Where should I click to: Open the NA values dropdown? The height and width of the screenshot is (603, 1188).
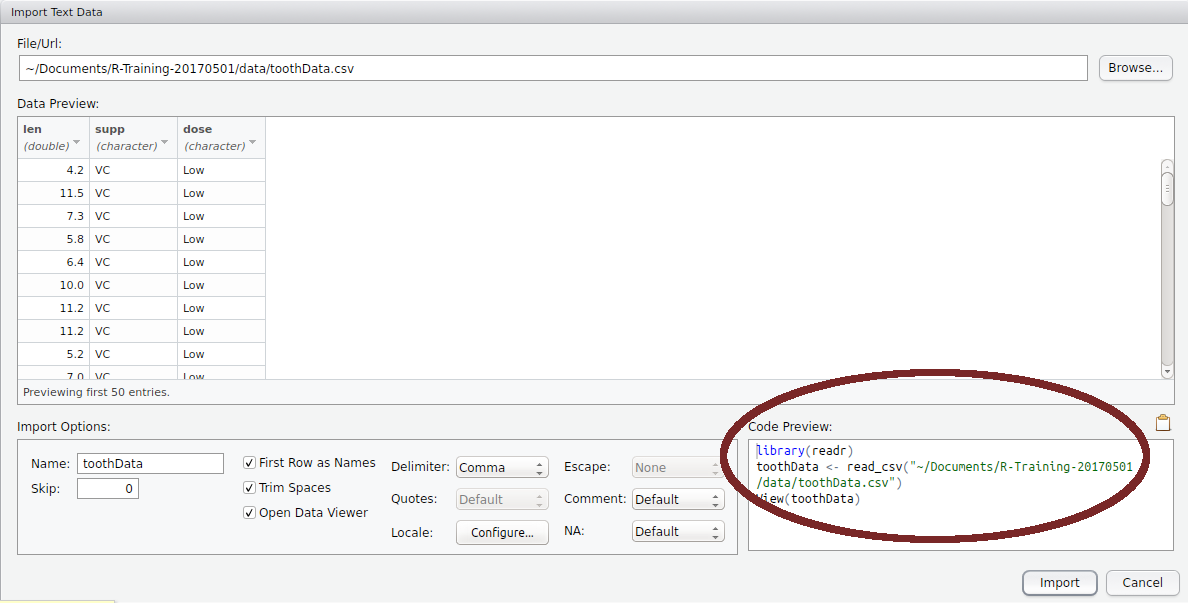(x=678, y=532)
